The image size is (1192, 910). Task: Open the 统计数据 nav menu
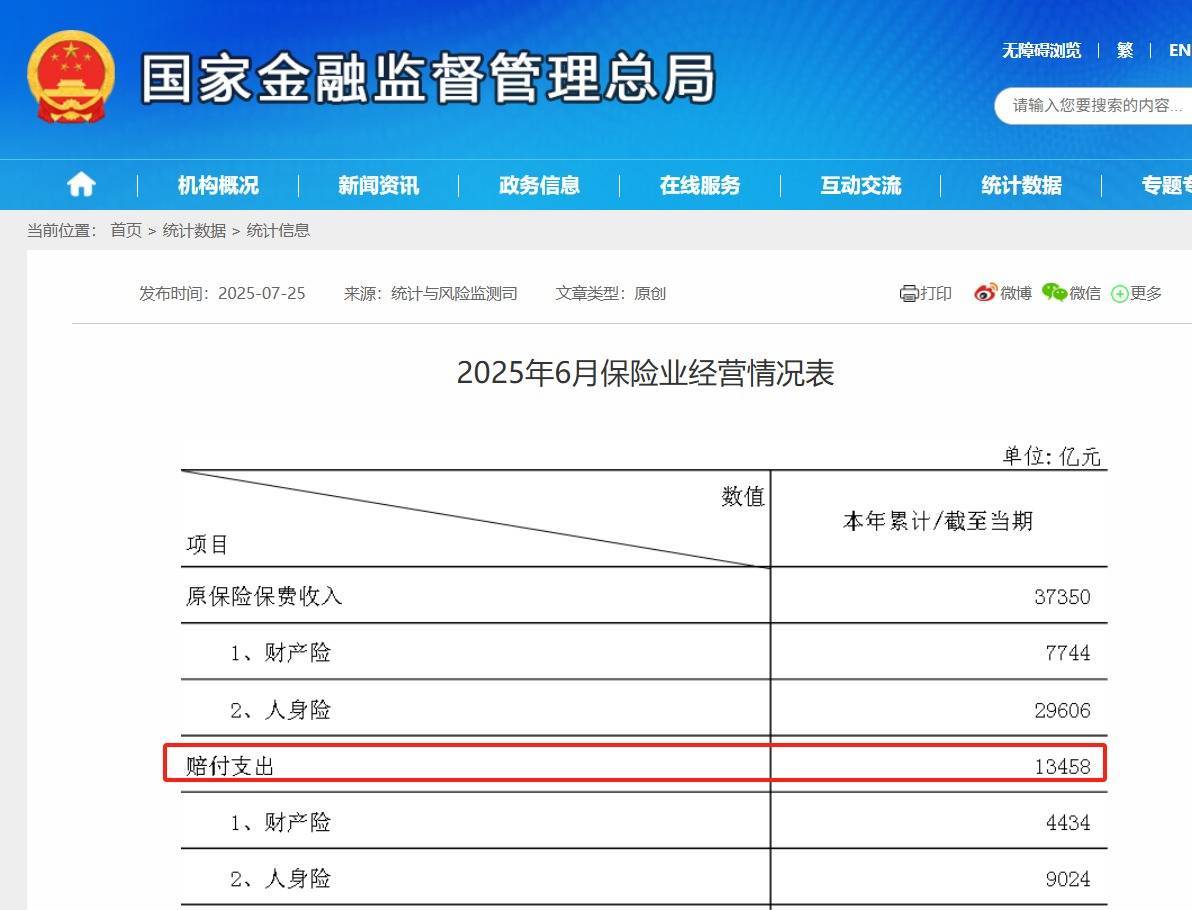(1021, 185)
